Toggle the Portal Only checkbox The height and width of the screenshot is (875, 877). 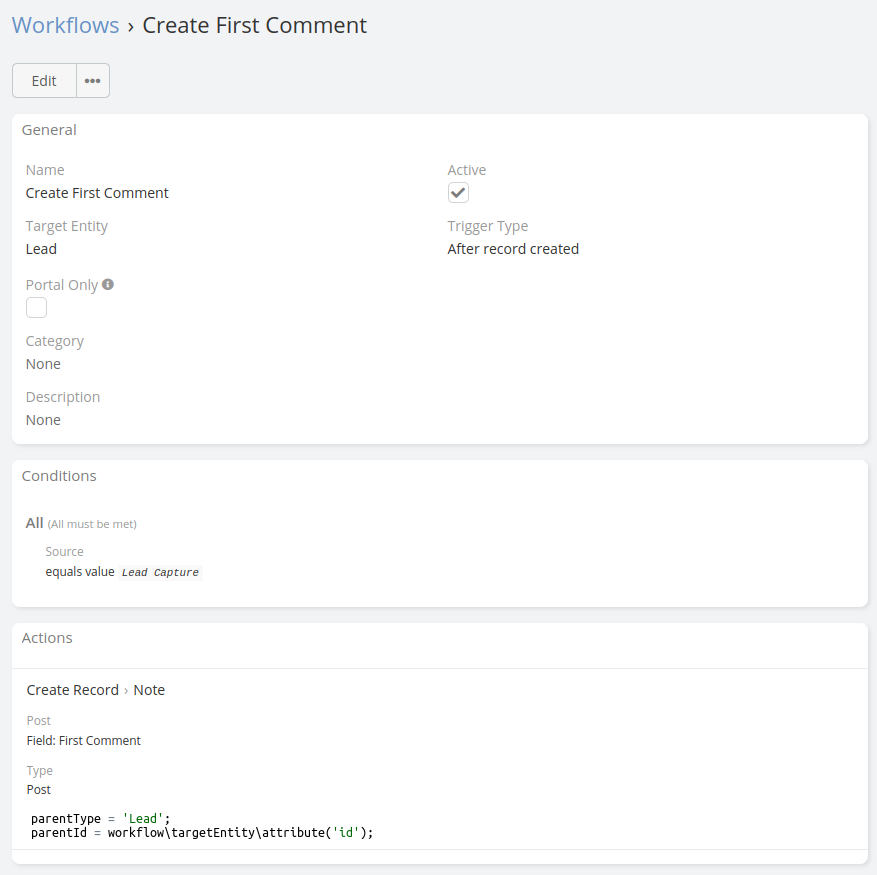pos(37,307)
